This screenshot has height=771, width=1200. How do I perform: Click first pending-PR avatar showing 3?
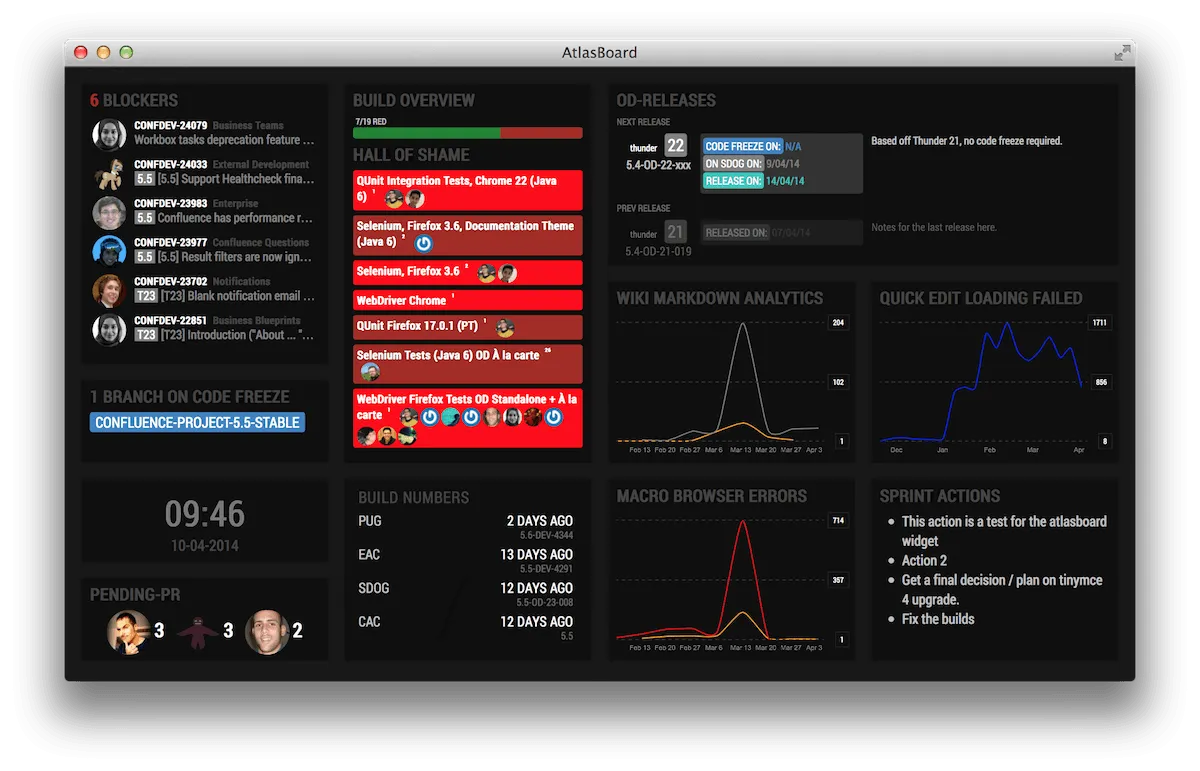(129, 631)
